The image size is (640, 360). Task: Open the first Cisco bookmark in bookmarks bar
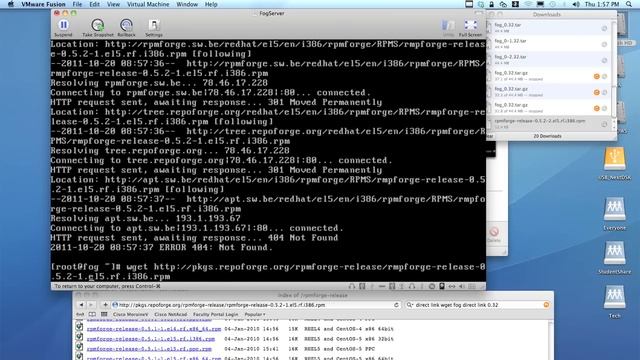pyautogui.click(x=130, y=315)
